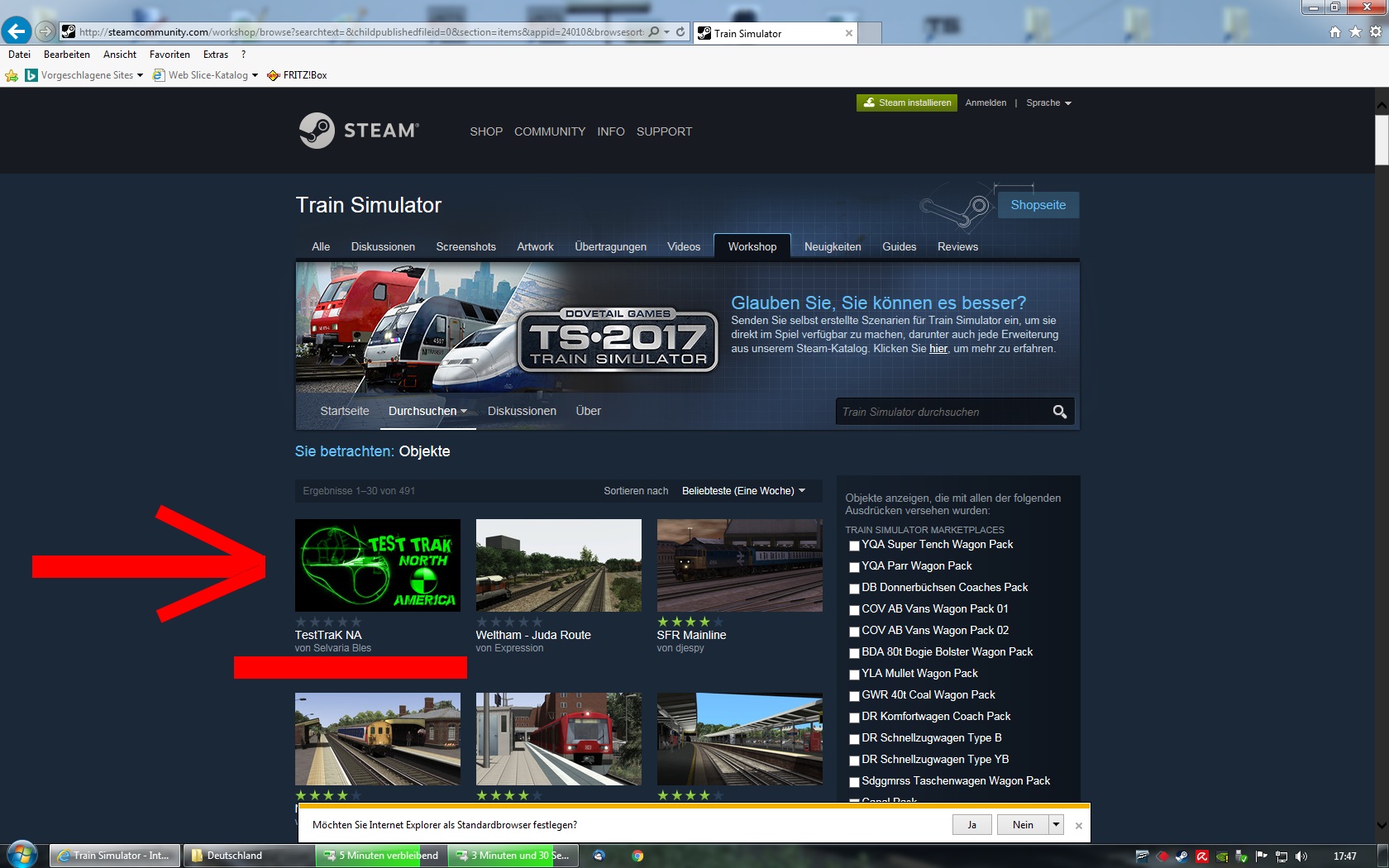Focus the browser address bar URL
Image resolution: width=1389 pixels, height=868 pixels.
(x=360, y=32)
